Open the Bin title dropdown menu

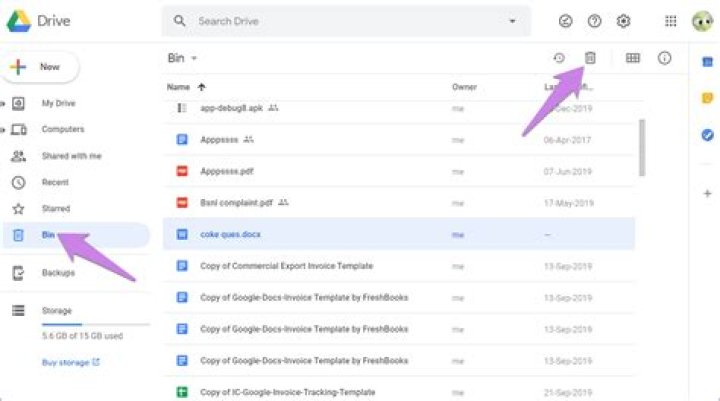tap(194, 58)
